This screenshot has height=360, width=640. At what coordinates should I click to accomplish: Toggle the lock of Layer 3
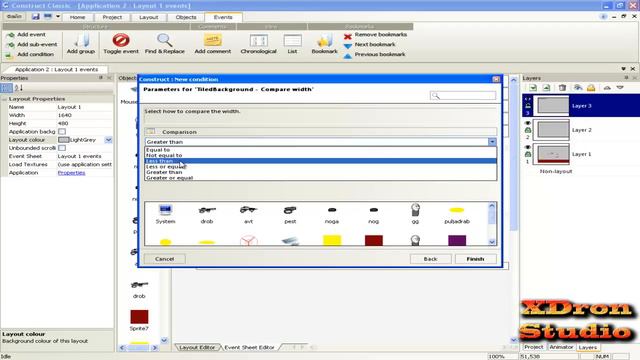(527, 106)
